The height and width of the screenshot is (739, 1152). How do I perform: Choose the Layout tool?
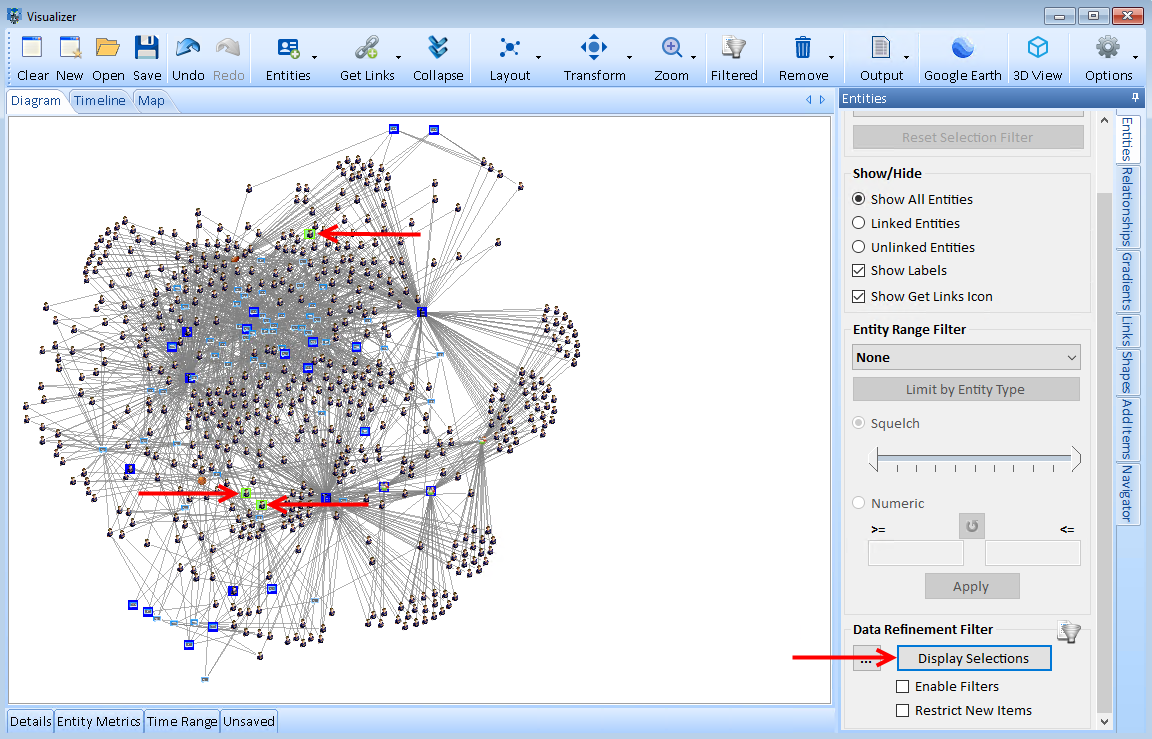[x=510, y=48]
